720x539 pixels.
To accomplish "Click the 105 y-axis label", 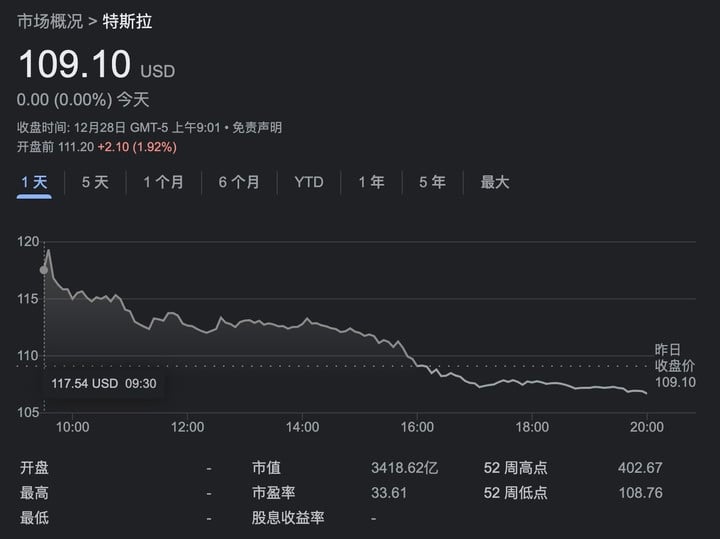I will click(x=28, y=412).
